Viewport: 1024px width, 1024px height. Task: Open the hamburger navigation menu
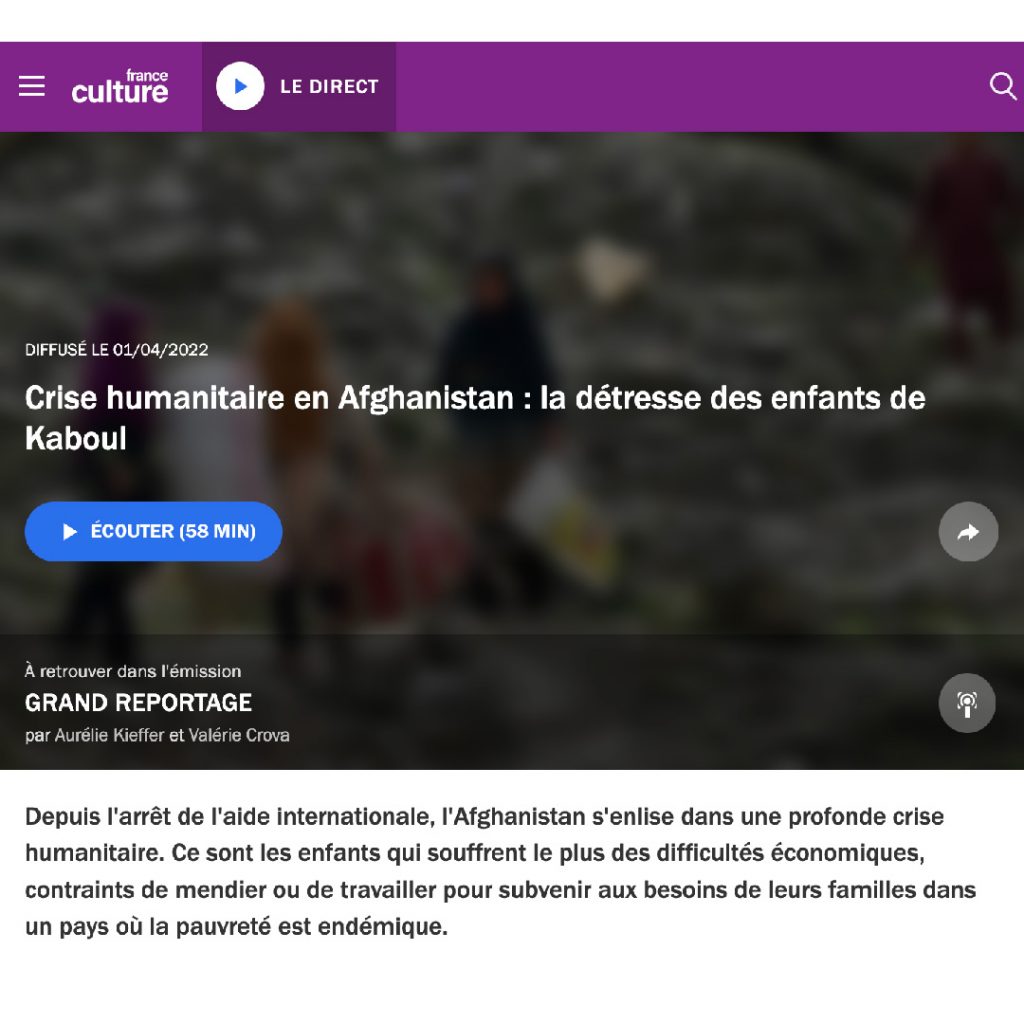pos(31,86)
